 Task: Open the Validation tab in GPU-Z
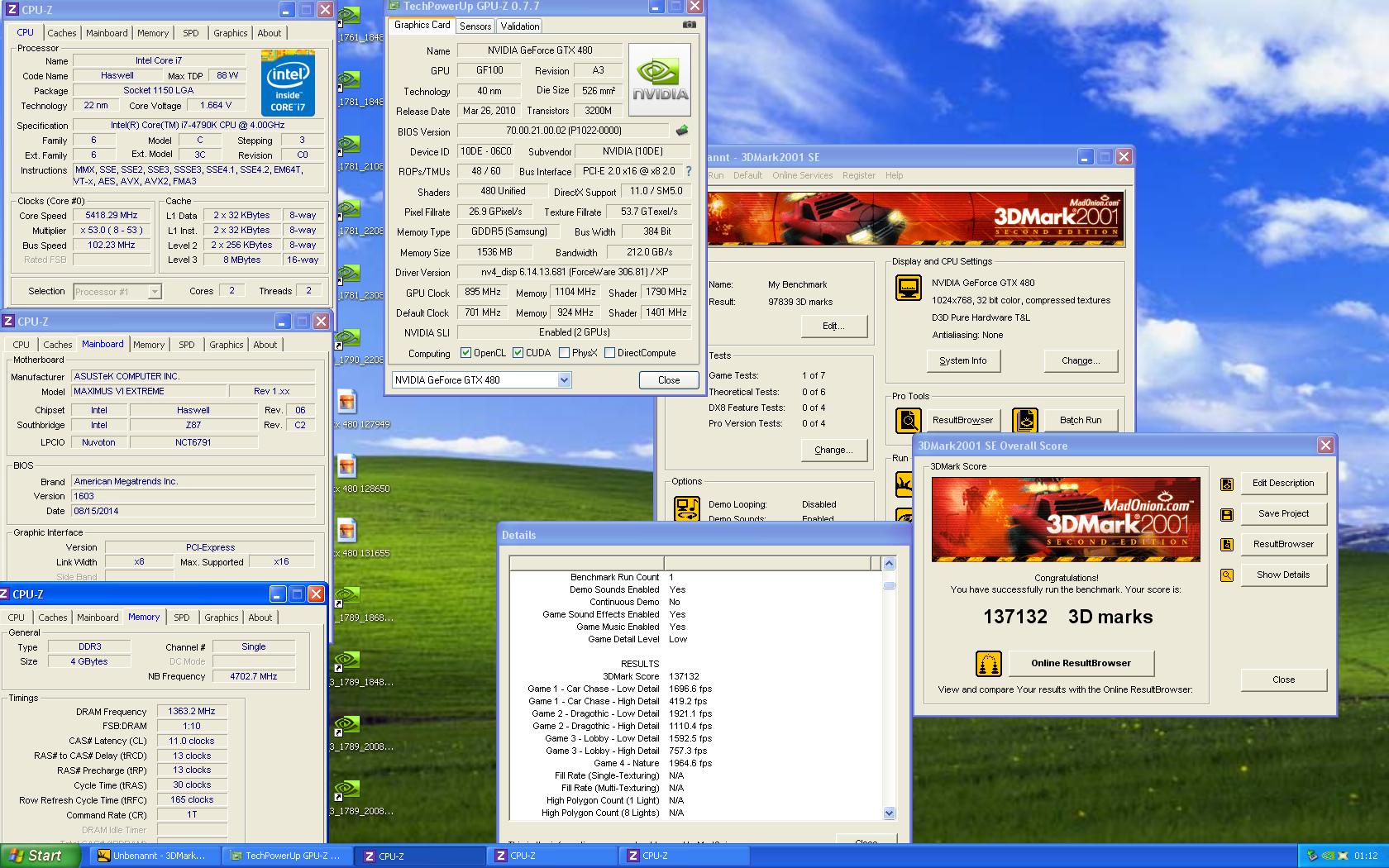pyautogui.click(x=520, y=26)
